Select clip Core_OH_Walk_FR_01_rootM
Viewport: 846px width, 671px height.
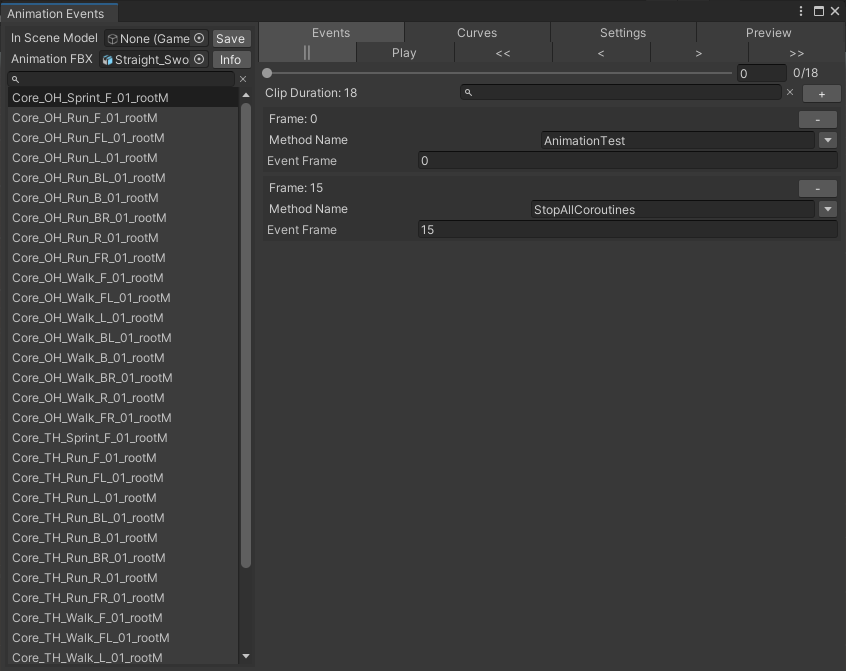point(123,417)
